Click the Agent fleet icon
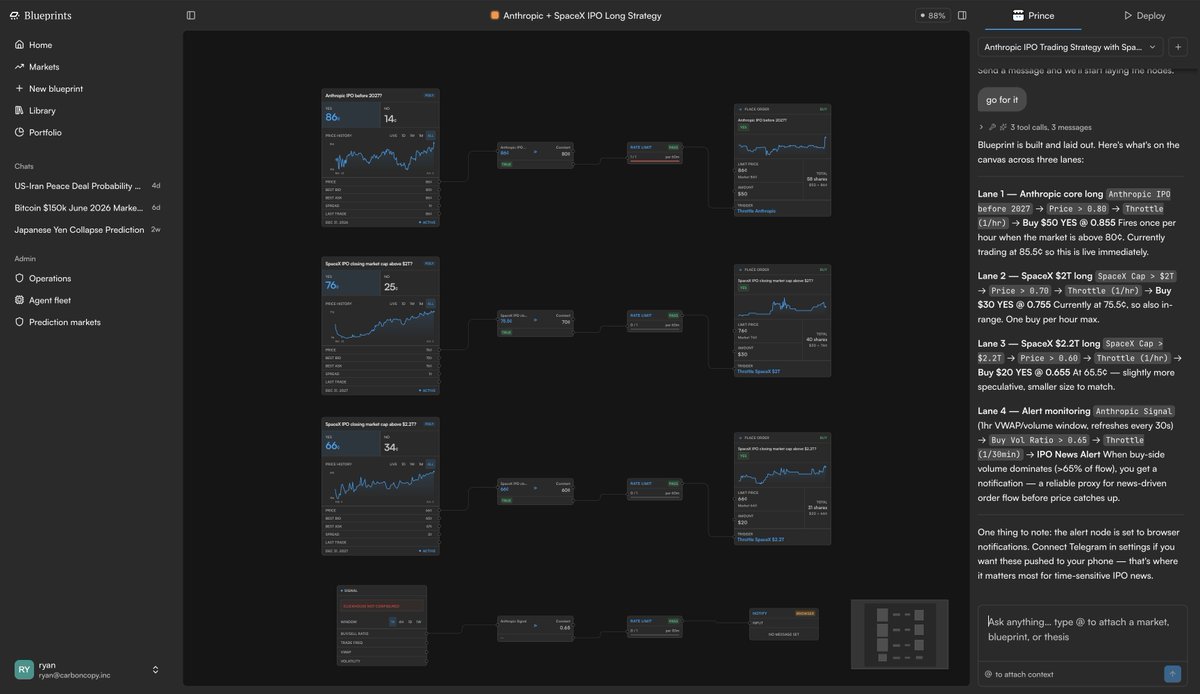Screen dimensions: 1200x694 click(19, 300)
